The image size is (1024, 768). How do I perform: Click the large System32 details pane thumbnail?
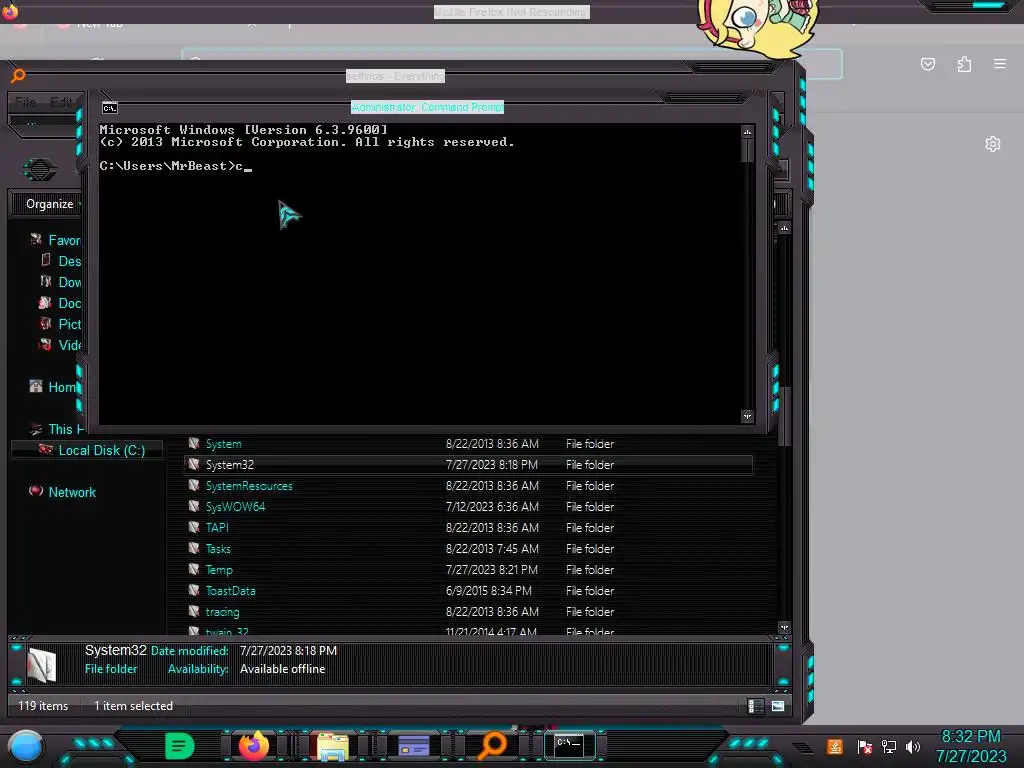coord(42,665)
